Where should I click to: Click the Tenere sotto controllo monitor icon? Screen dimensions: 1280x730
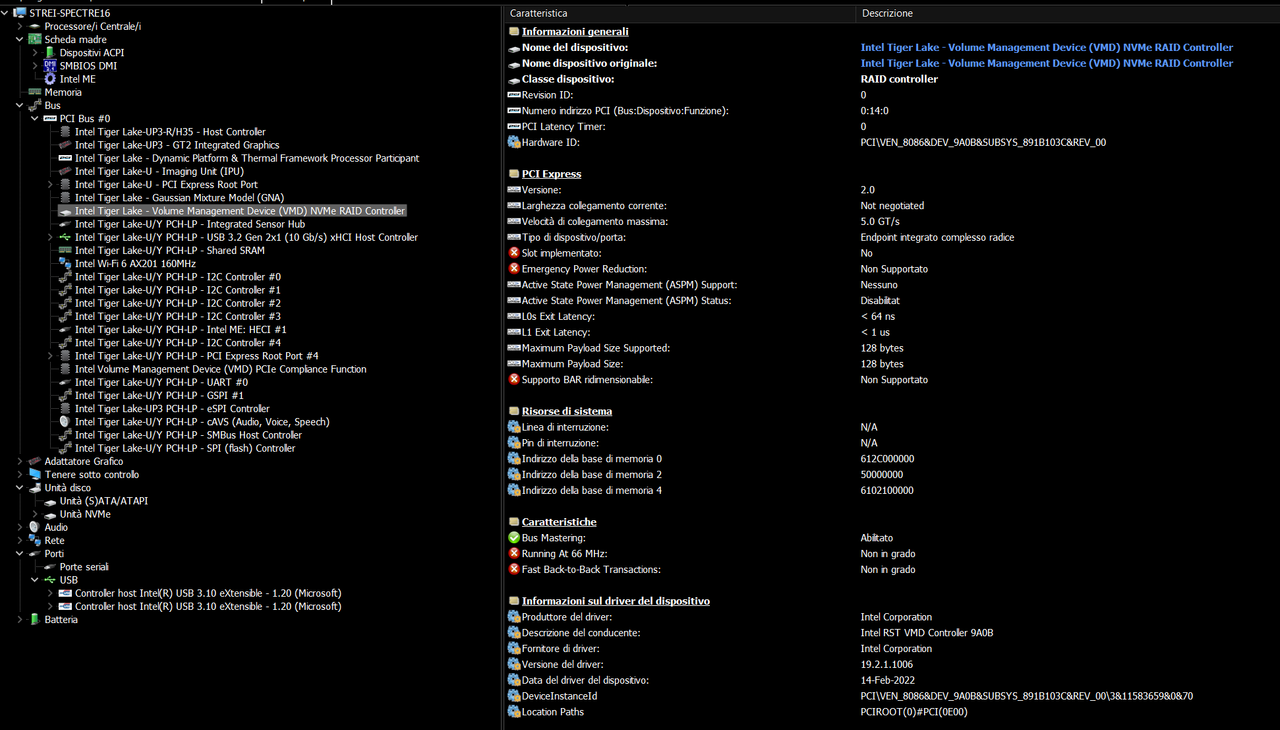(35, 474)
